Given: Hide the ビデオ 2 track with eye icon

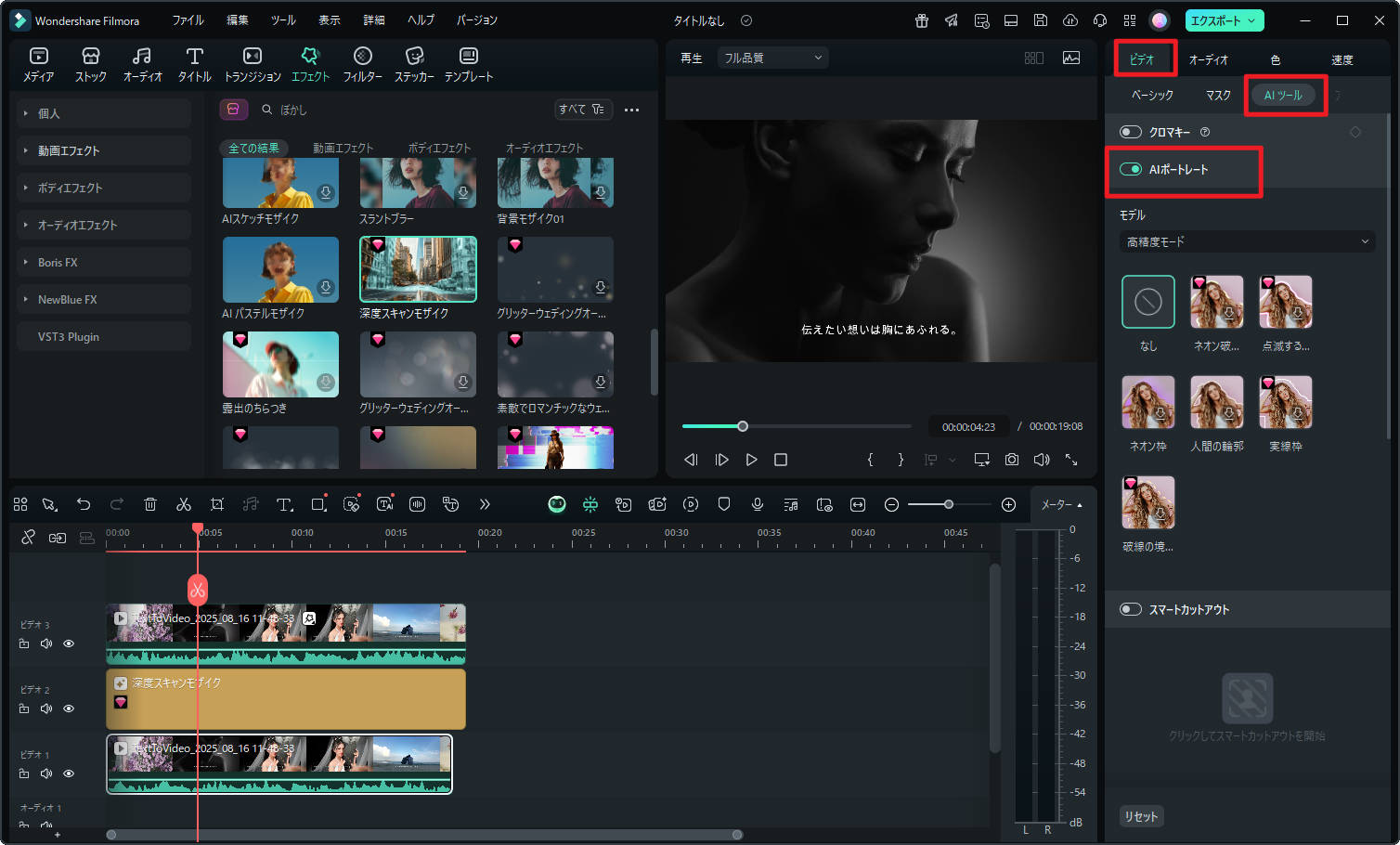Looking at the screenshot, I should (x=69, y=708).
